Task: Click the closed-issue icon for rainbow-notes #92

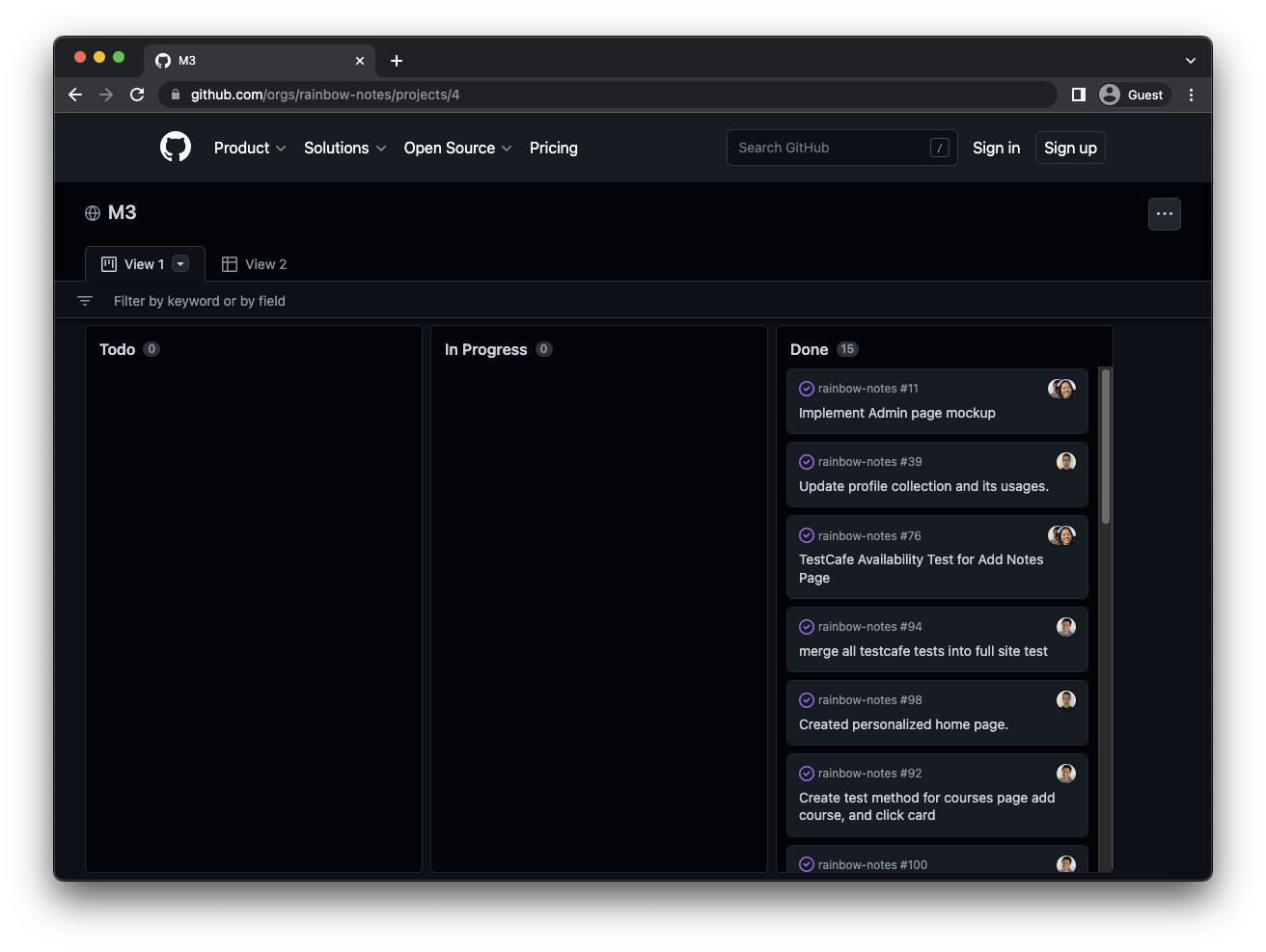Action: click(x=807, y=774)
